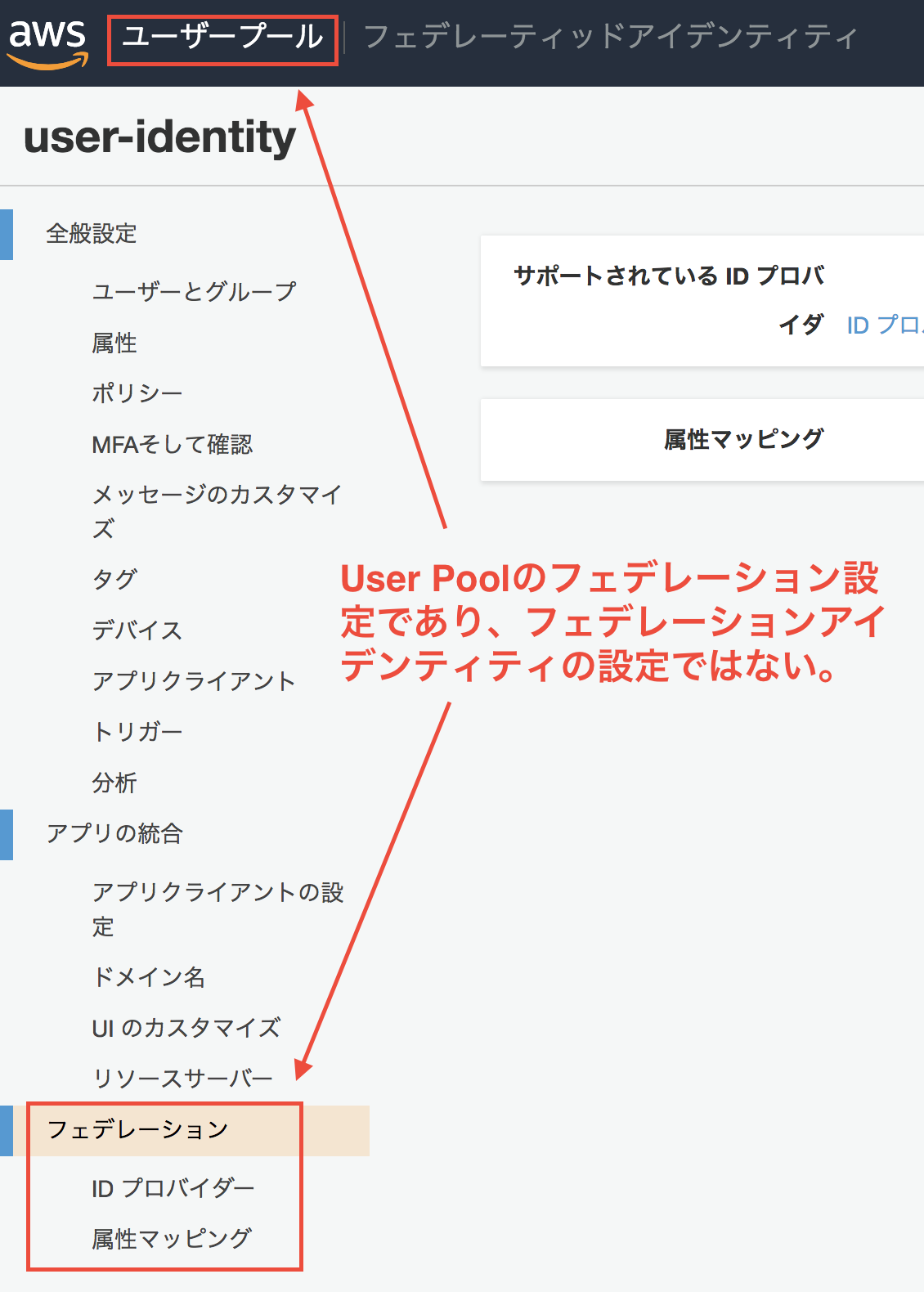Click the ID プロ link in card
The image size is (924, 1292).
click(x=885, y=325)
